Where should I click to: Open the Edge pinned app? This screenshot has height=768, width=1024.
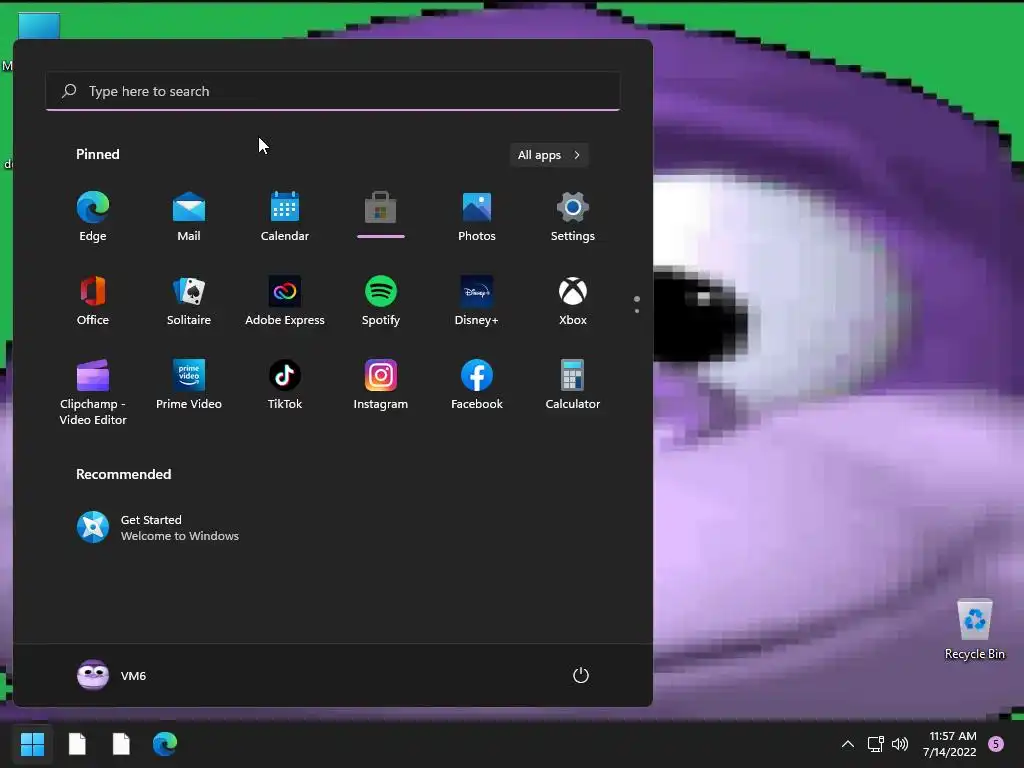[x=93, y=217]
